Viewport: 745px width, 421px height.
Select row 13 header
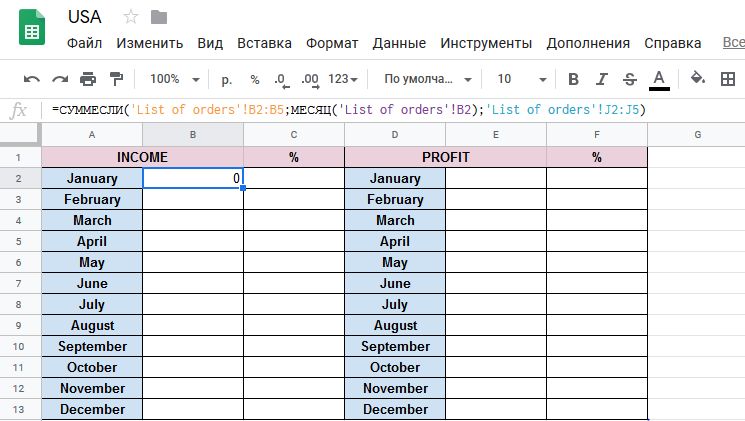pyautogui.click(x=19, y=410)
